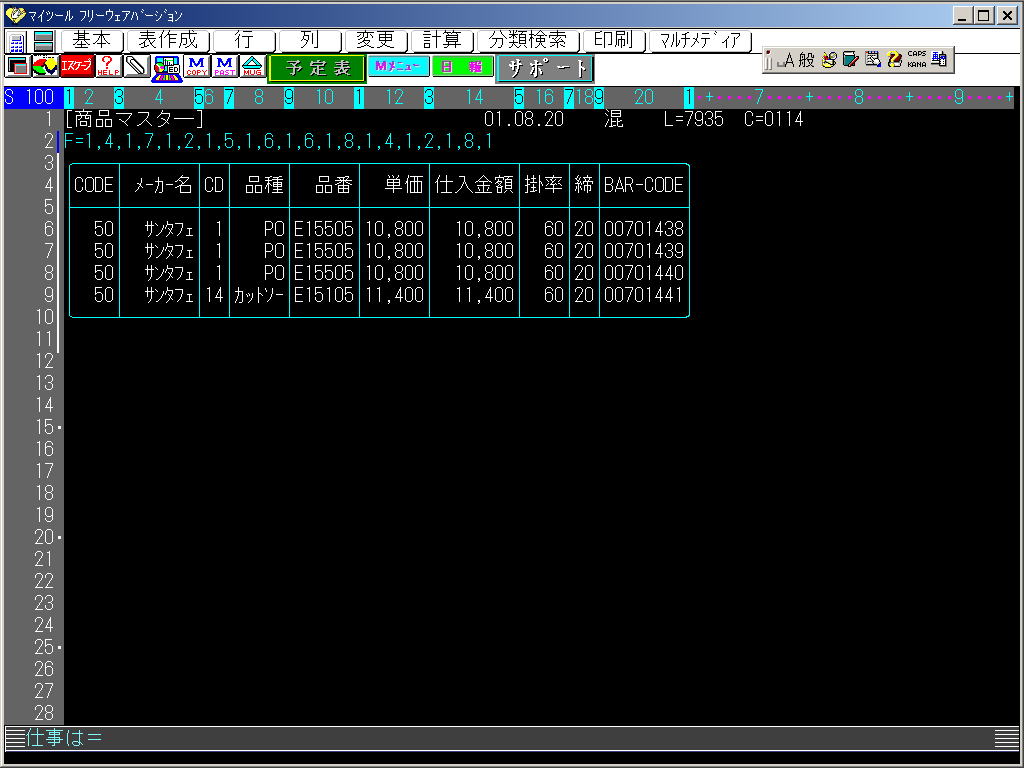The width and height of the screenshot is (1024, 768).
Task: Click the overlapping windows toolbar icon
Action: click(x=18, y=66)
